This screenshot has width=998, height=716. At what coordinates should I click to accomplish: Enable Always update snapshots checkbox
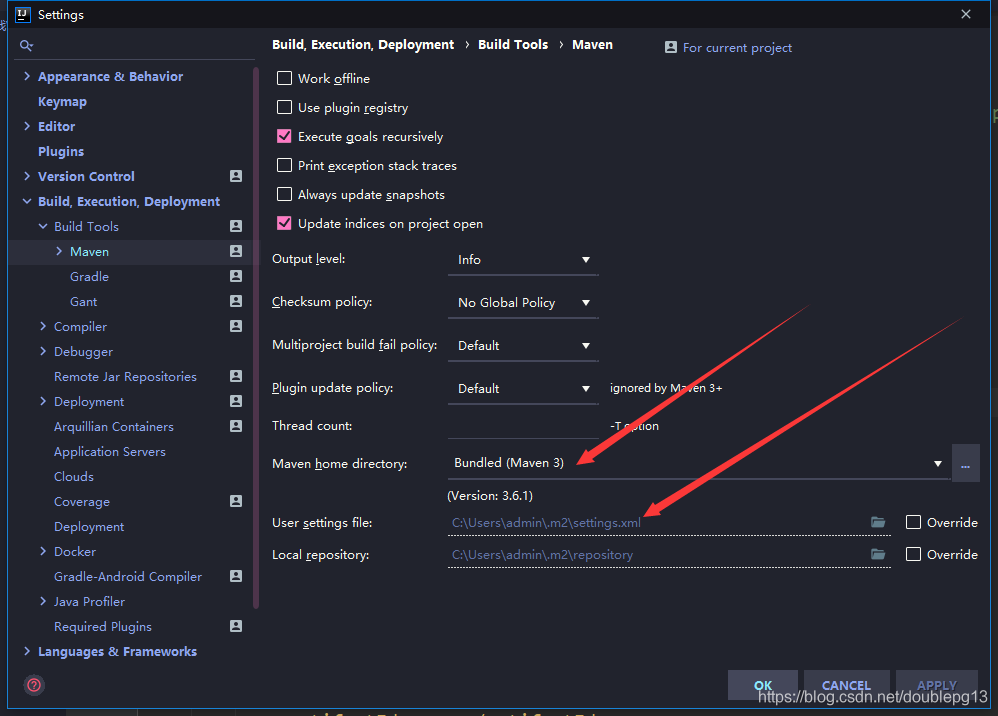point(285,194)
